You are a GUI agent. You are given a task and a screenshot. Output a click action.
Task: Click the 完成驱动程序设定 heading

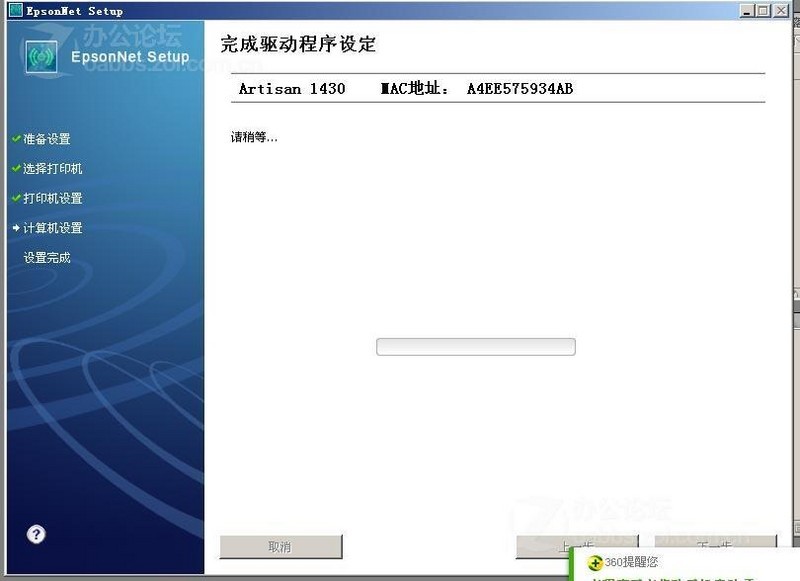tap(298, 44)
